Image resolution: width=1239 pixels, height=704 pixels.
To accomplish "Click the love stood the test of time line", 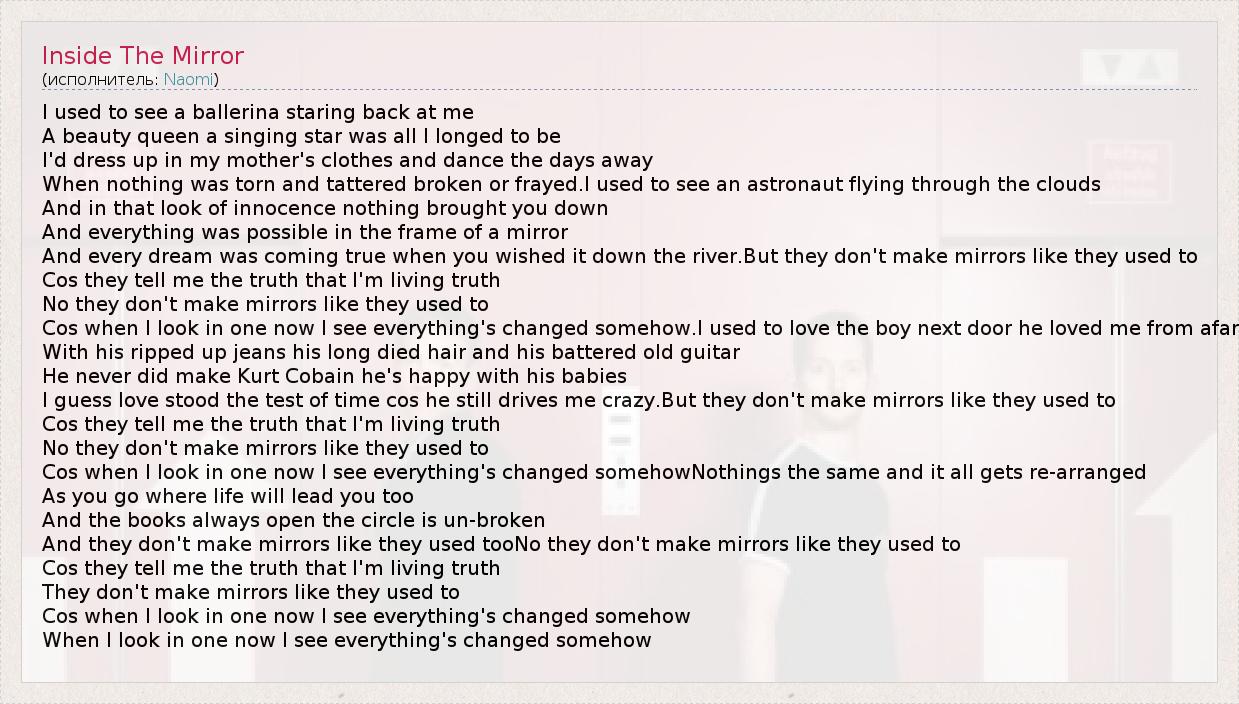I will pyautogui.click(x=350, y=400).
